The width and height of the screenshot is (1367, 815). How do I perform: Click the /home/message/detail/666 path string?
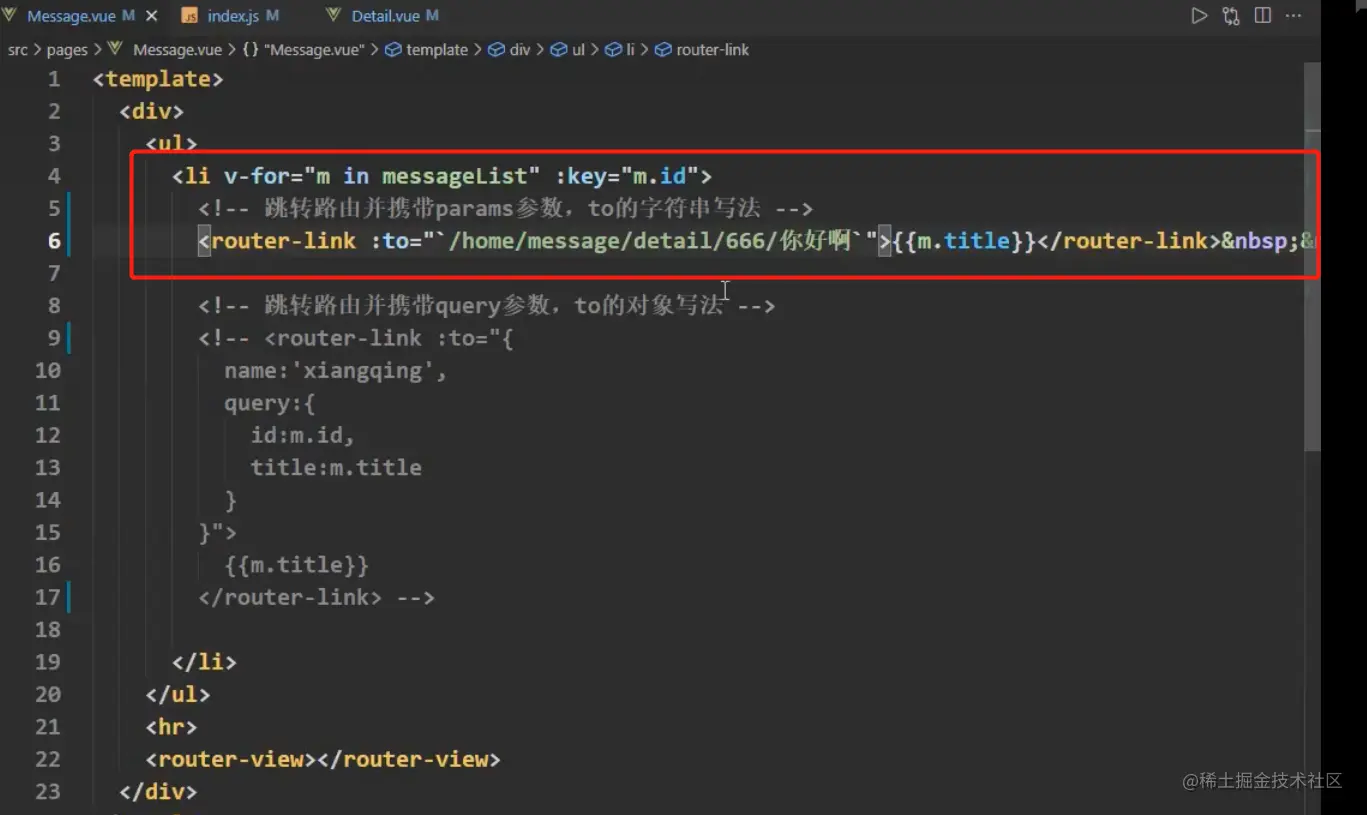click(609, 241)
